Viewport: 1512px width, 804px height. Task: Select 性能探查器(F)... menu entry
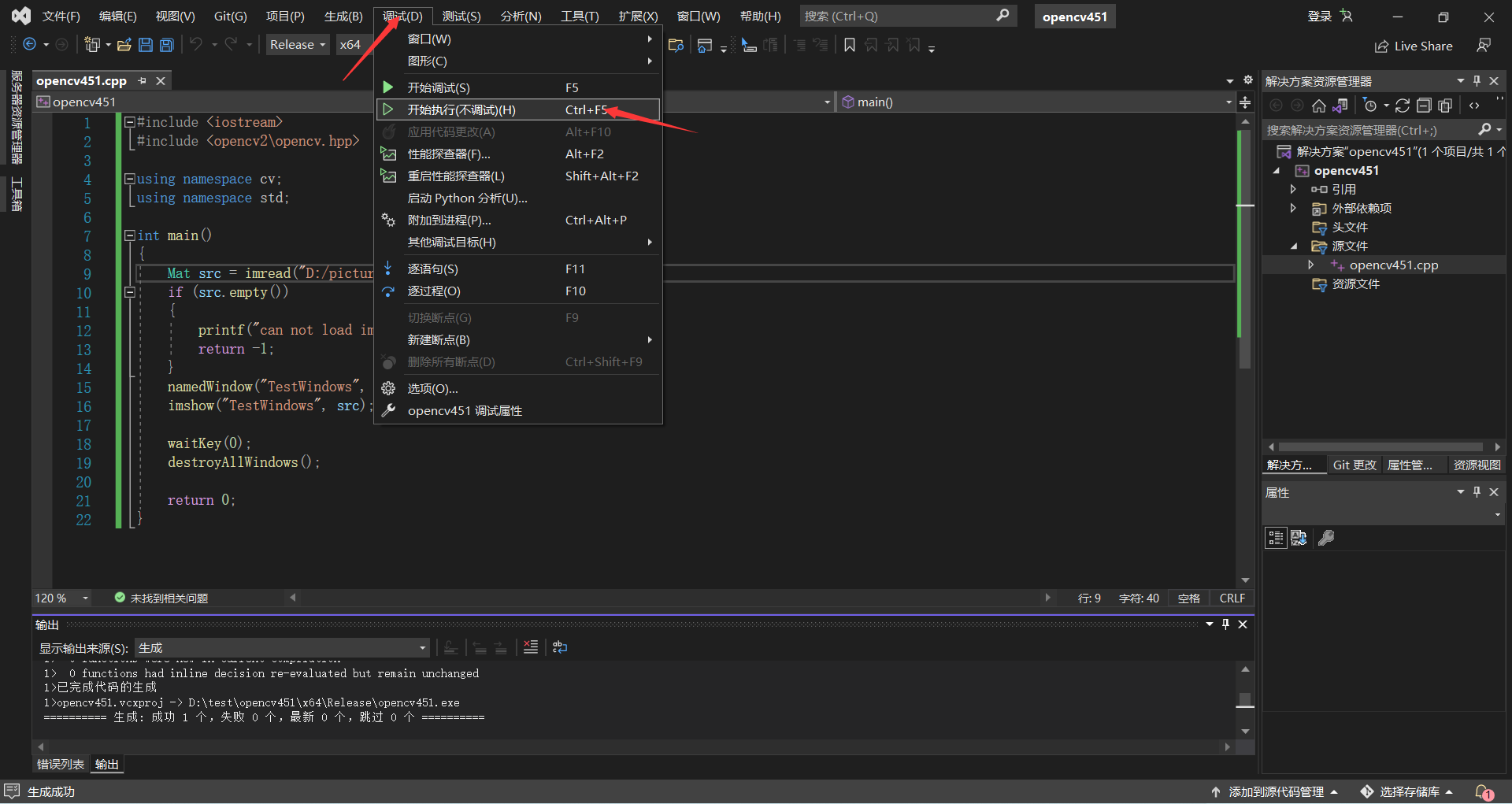pyautogui.click(x=518, y=154)
